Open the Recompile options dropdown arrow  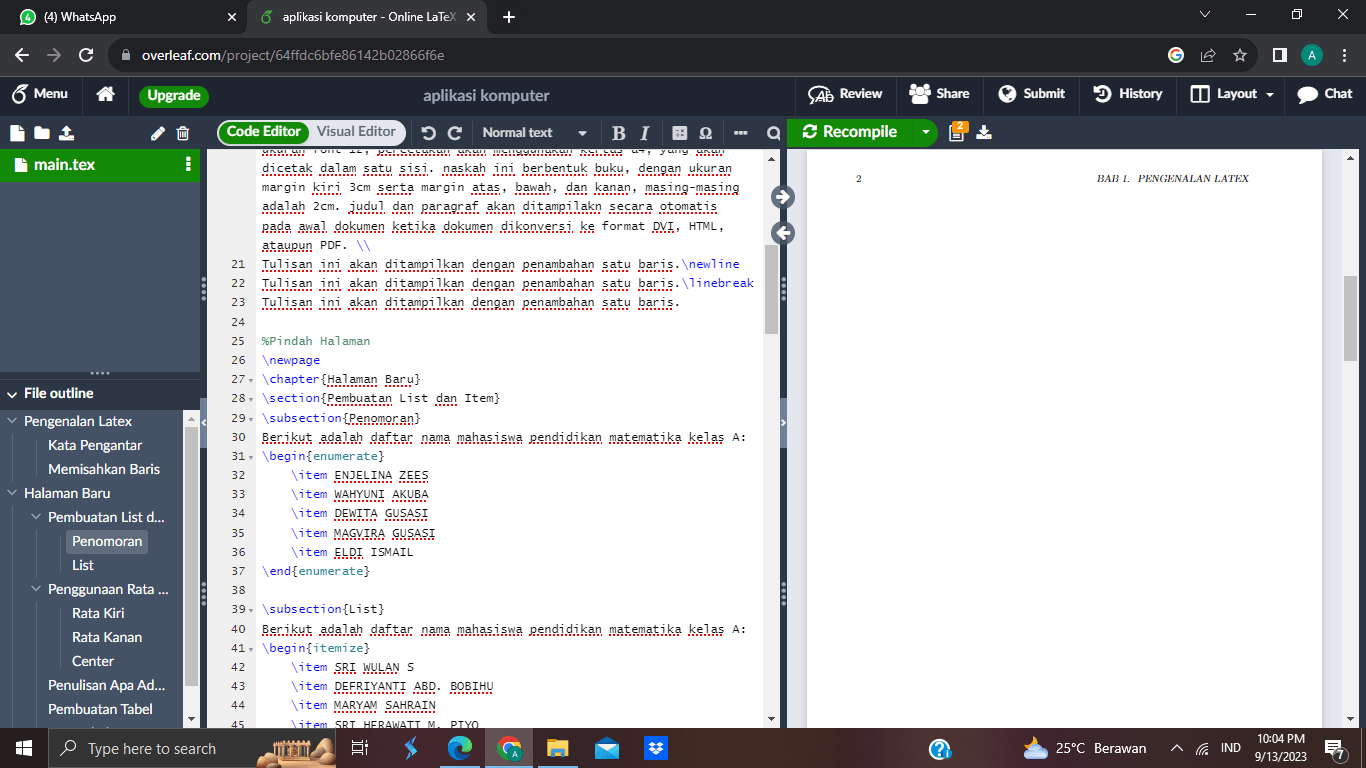[926, 132]
